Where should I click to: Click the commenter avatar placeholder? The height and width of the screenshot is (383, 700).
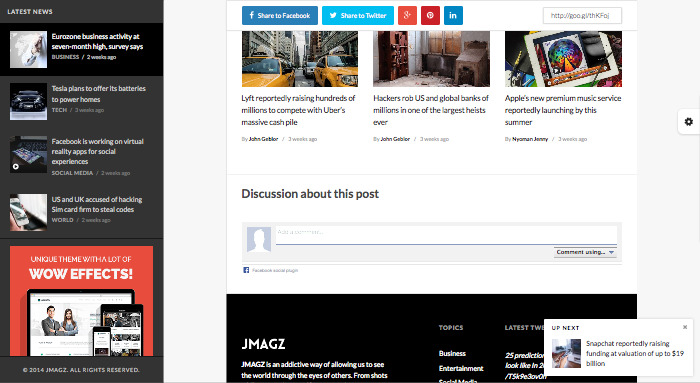tap(259, 240)
